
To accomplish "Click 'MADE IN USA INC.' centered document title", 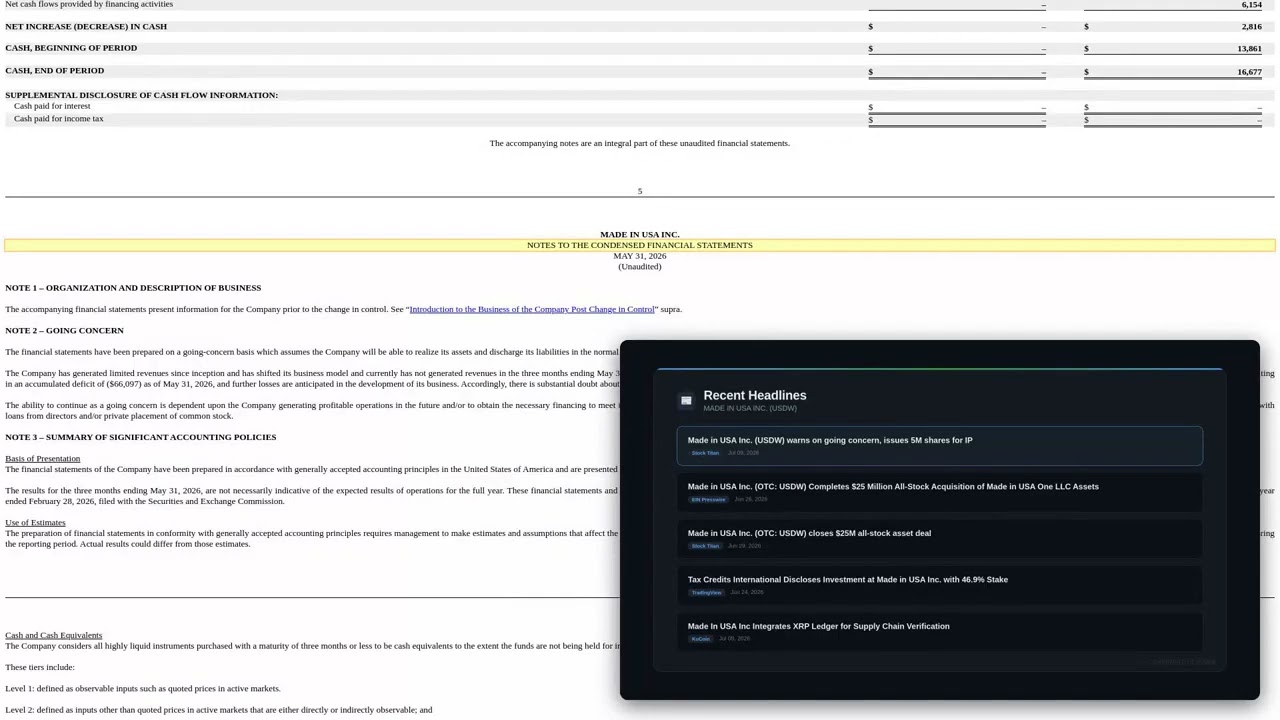I will 640,235.
